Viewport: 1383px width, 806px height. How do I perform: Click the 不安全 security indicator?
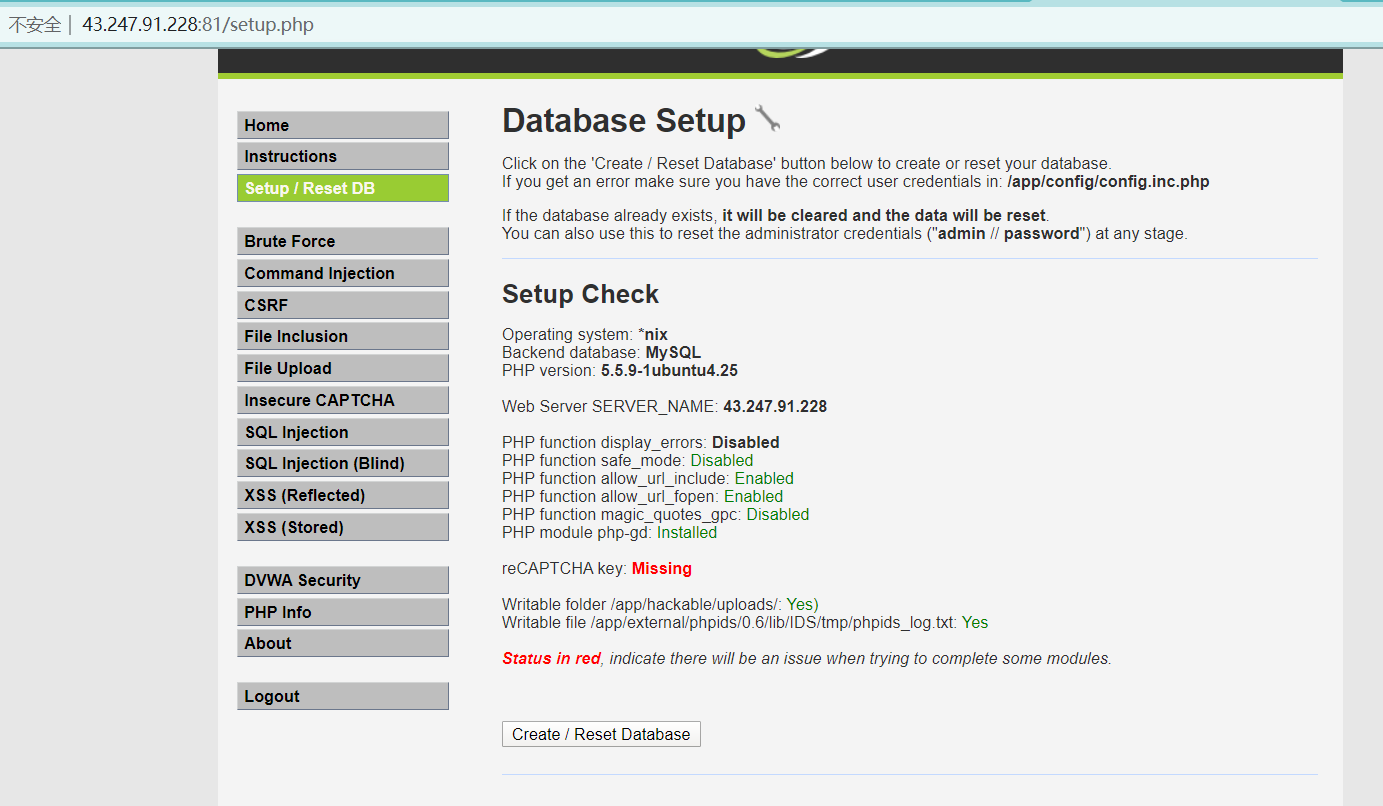(x=34, y=24)
